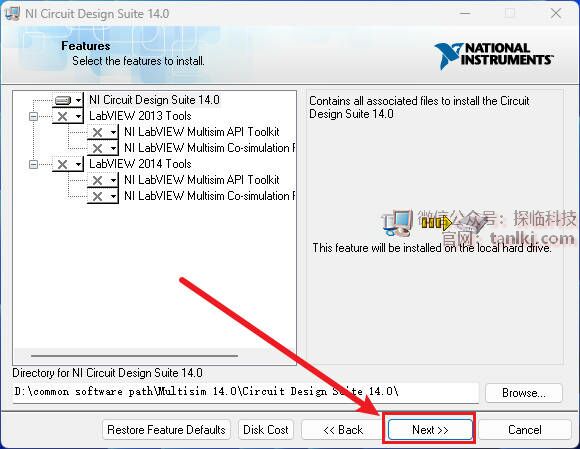Open X icon of Co-simulation plugin under LabVIEW 2014
580x449 pixels.
[x=103, y=196]
